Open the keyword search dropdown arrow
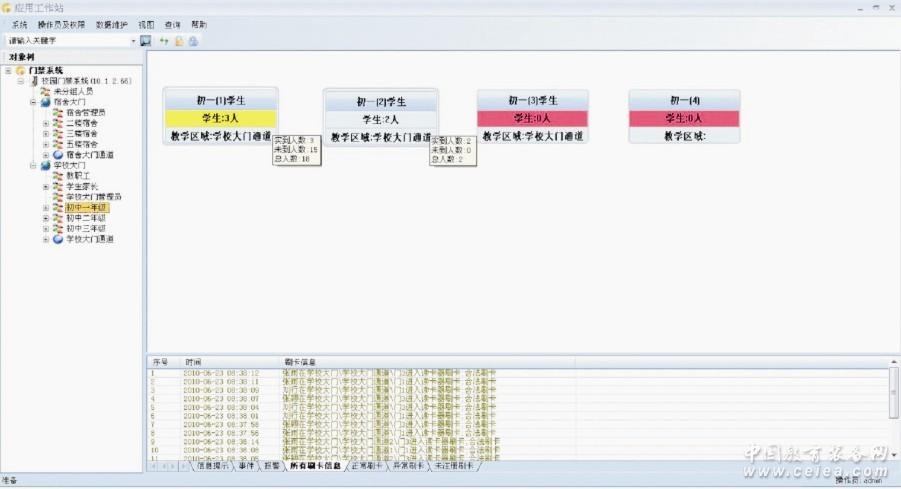Screen dimensions: 901x489 pos(133,41)
